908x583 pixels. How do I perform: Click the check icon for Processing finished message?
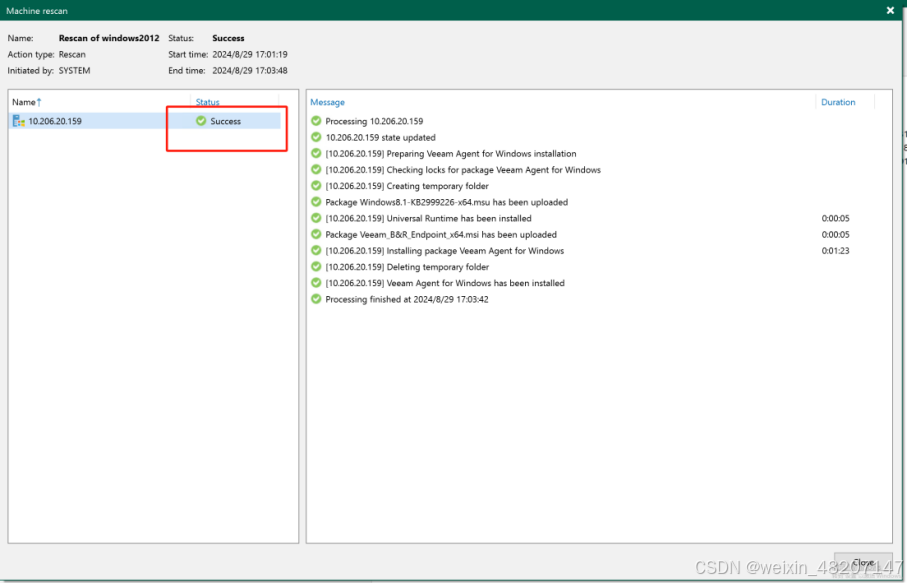tap(316, 299)
